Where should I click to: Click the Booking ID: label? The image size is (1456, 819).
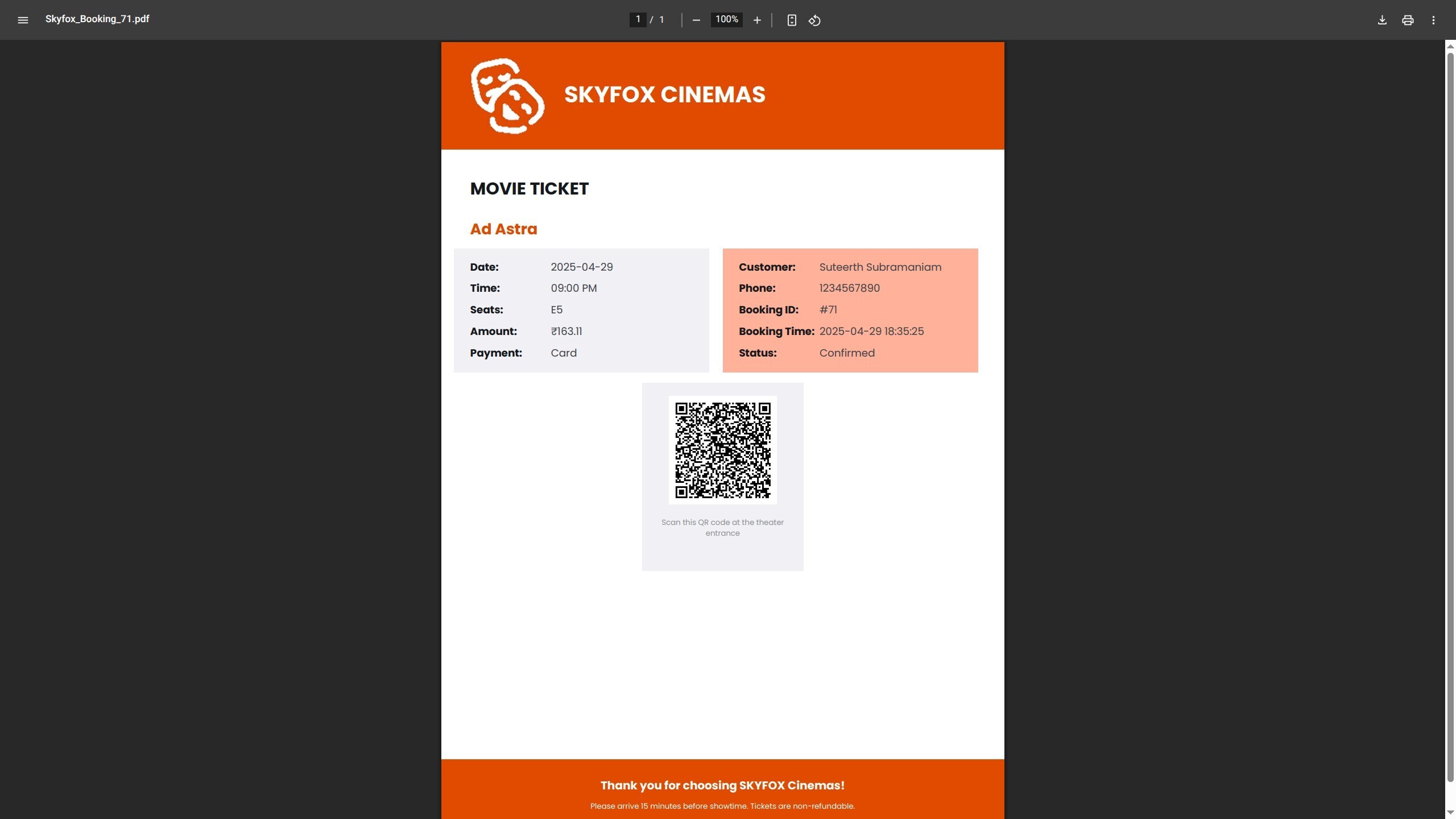768,310
